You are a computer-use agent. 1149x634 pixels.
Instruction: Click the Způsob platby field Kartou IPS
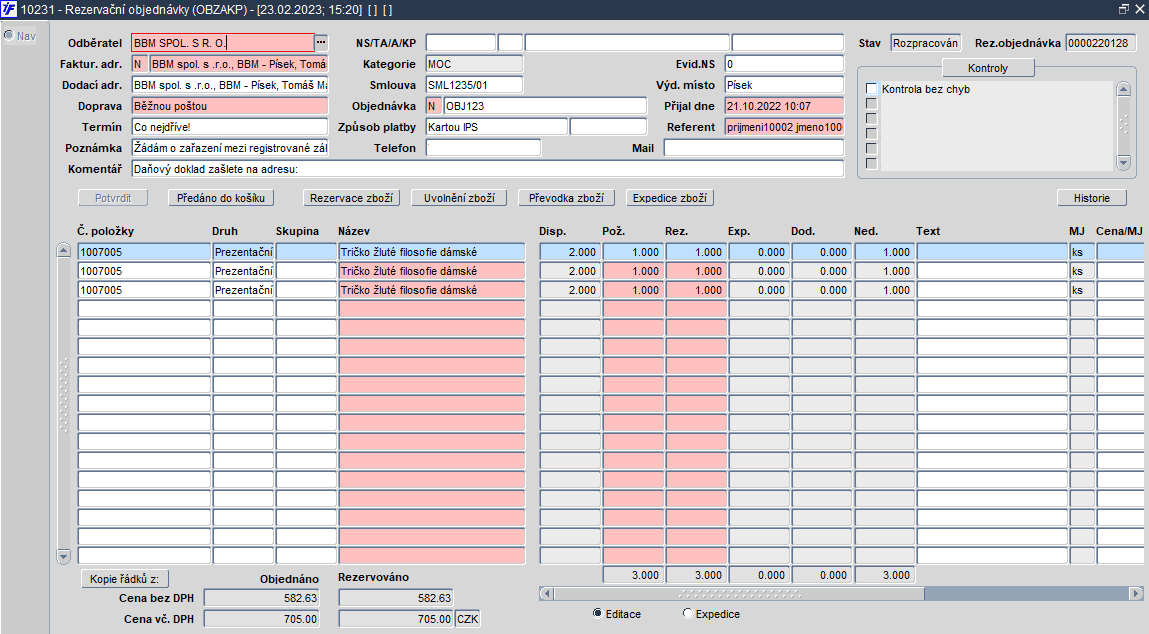coord(497,127)
